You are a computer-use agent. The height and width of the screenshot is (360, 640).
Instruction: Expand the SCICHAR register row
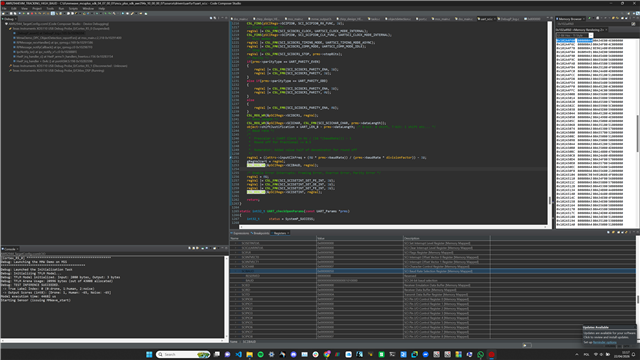click(x=236, y=267)
